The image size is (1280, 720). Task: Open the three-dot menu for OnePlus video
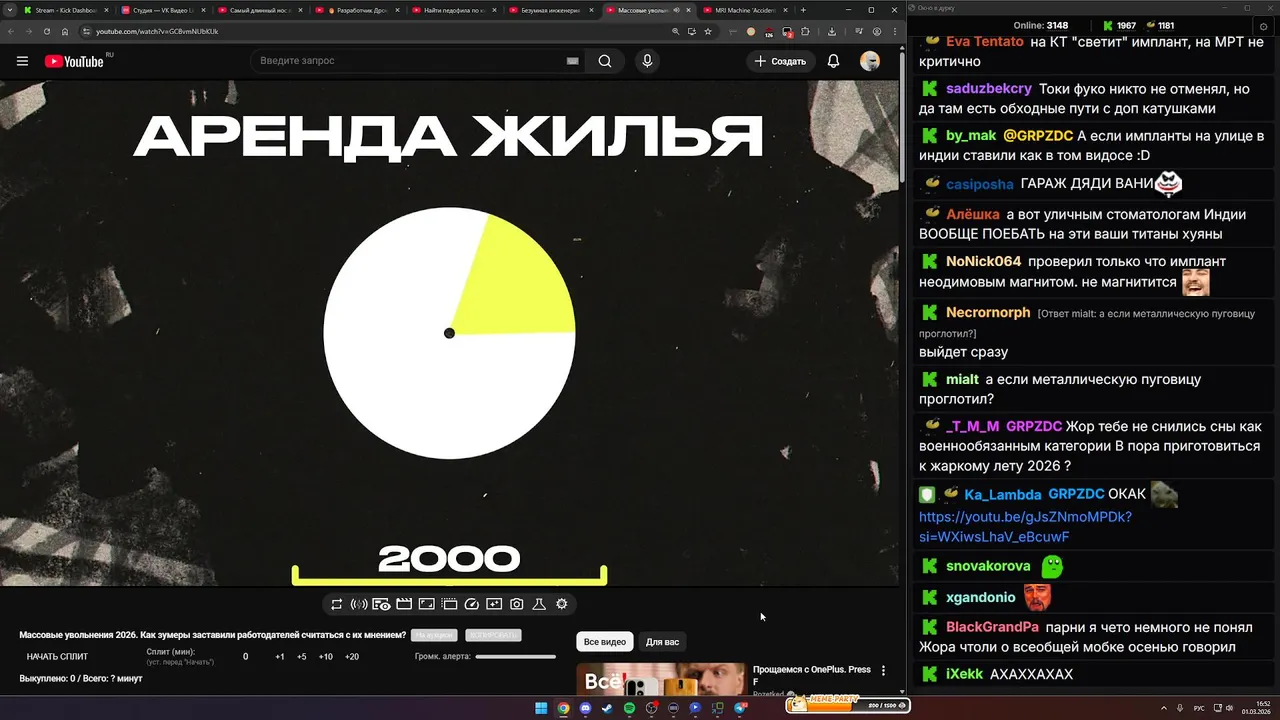point(883,671)
